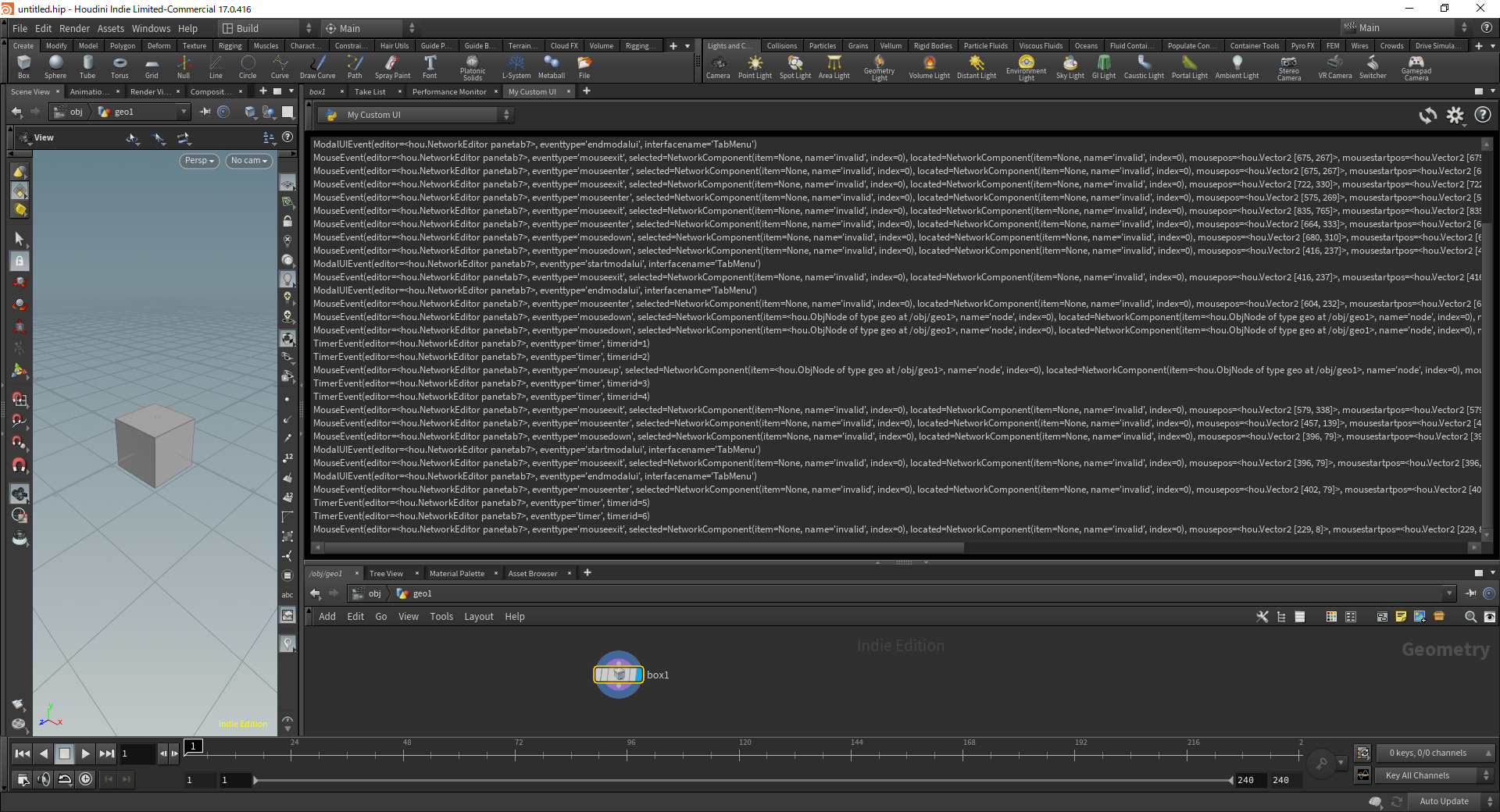Click the Platonic Solids tool
Image resolution: width=1500 pixels, height=812 pixels.
coord(473,66)
